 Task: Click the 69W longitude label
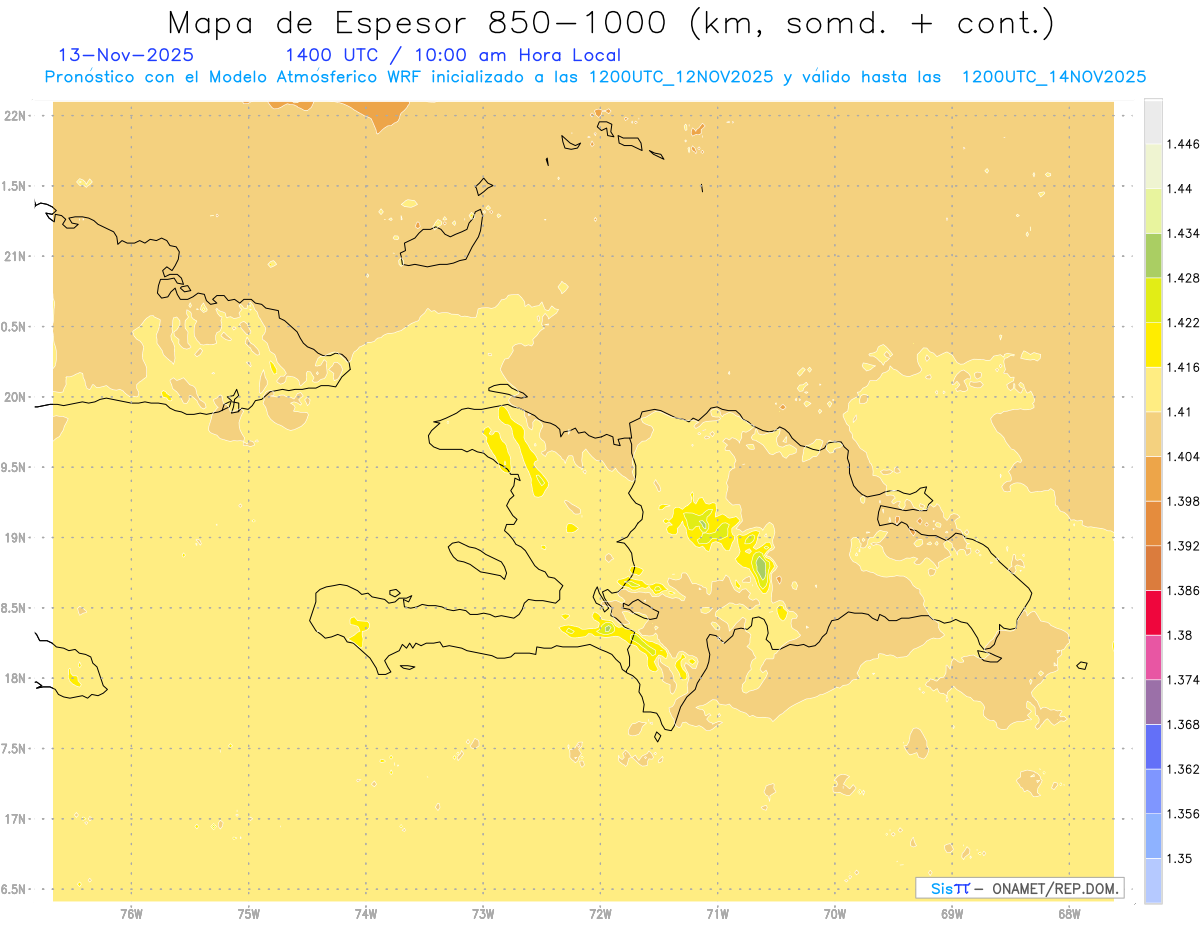pos(952,914)
